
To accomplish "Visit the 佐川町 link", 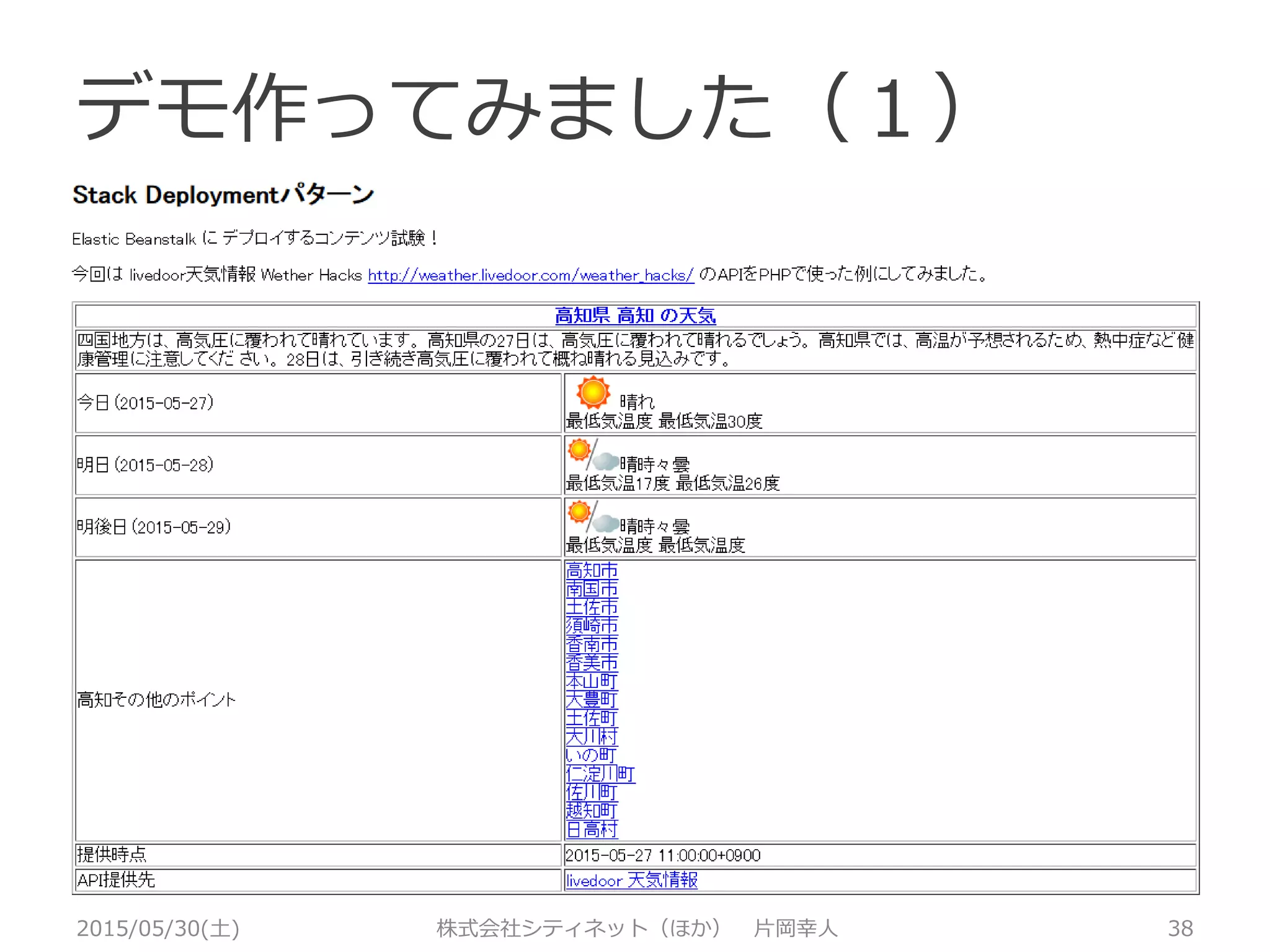I will point(592,792).
